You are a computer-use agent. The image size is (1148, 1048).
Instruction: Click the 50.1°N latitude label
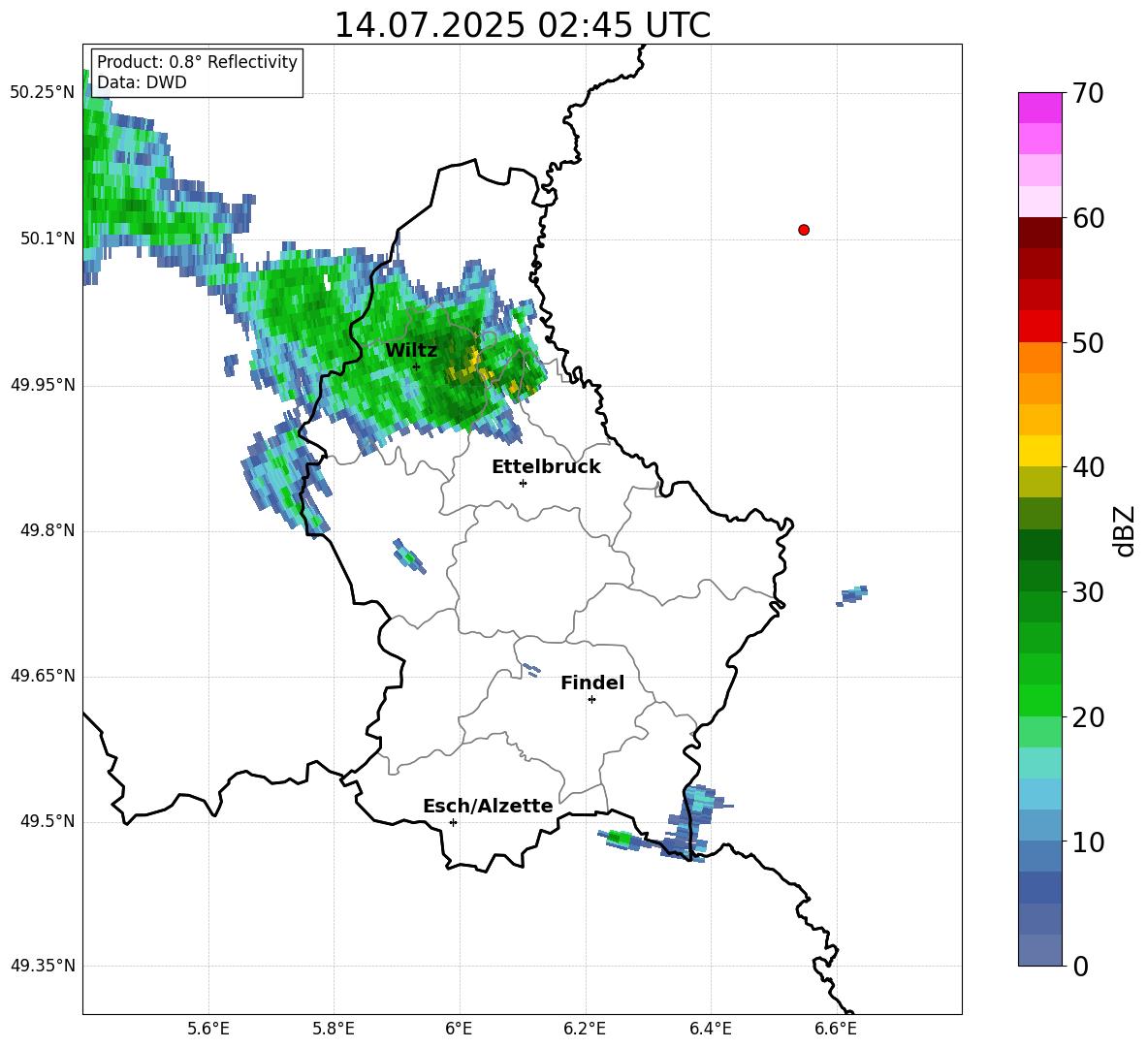[48, 238]
